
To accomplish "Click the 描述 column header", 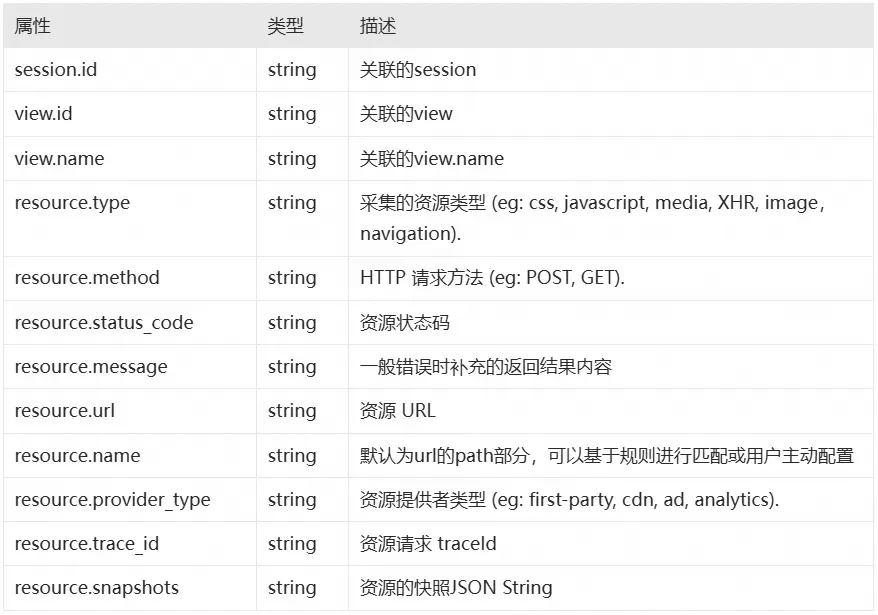I will pyautogui.click(x=378, y=26).
